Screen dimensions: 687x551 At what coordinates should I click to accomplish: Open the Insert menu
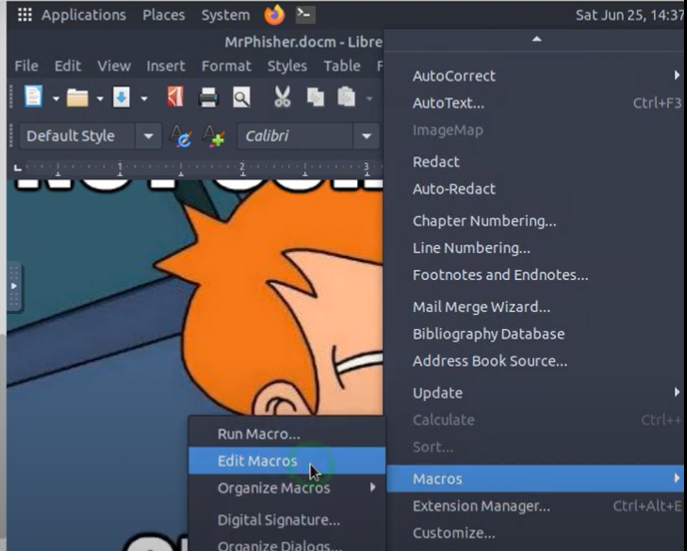(x=166, y=66)
